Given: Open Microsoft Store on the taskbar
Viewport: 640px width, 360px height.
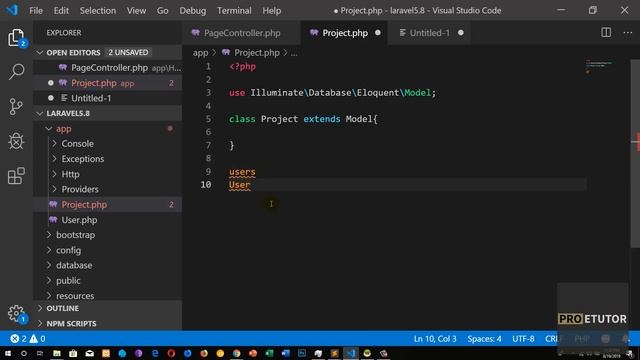Looking at the screenshot, I should tap(73, 353).
